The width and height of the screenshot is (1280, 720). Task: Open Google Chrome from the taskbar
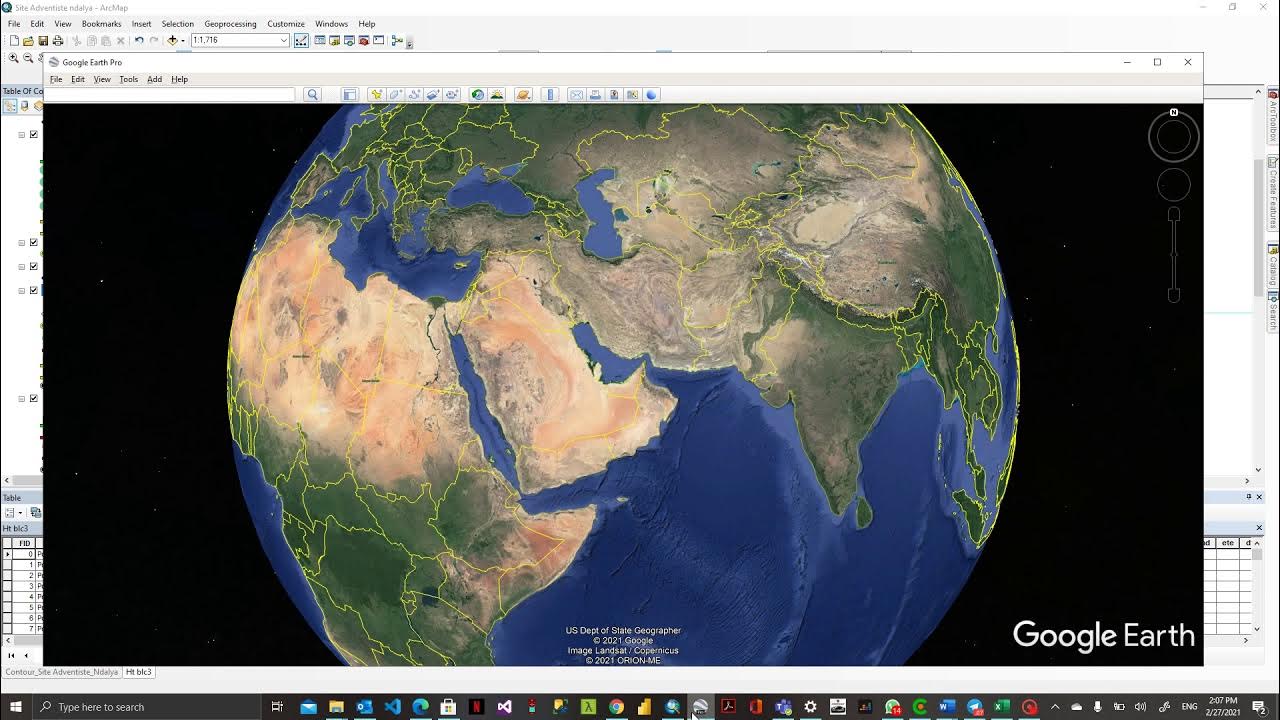click(616, 707)
